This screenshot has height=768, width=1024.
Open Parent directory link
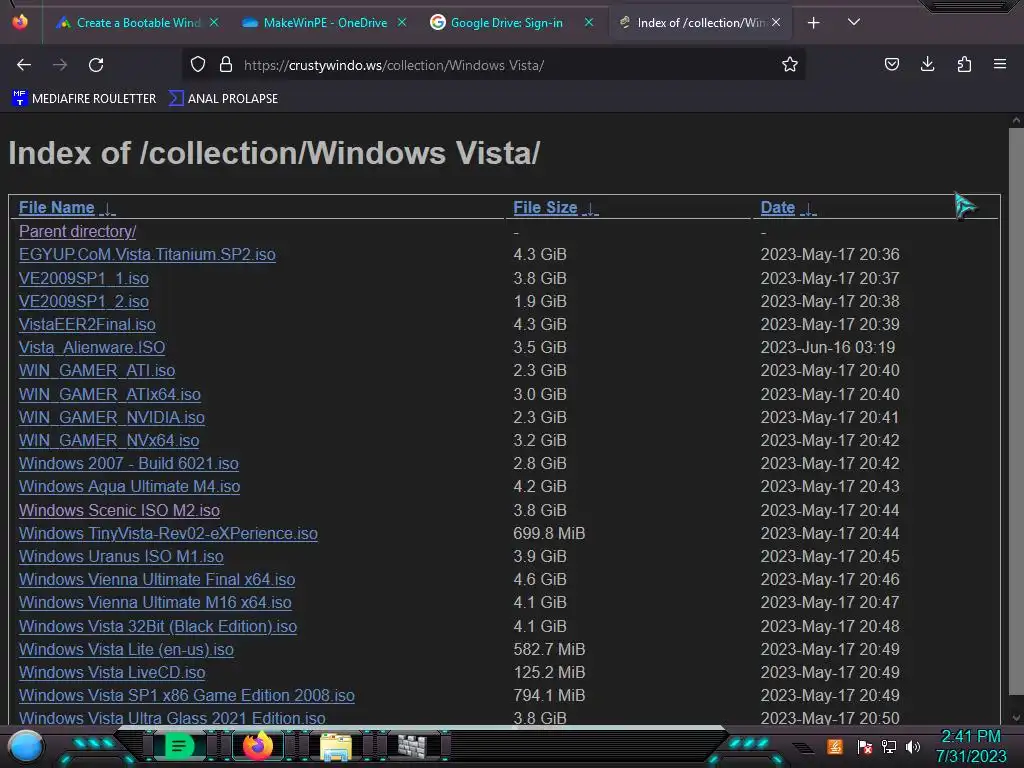[78, 232]
